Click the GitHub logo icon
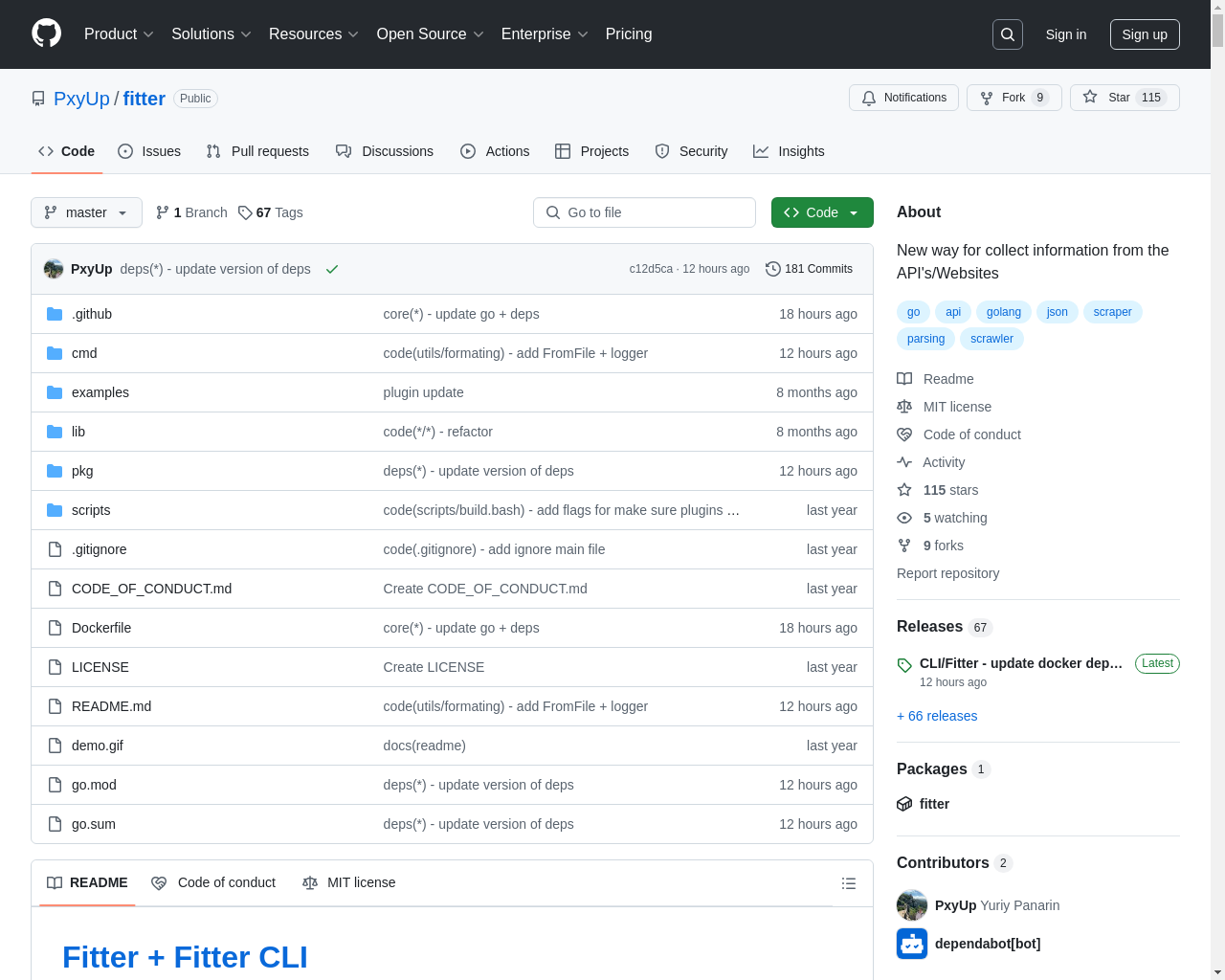 pos(46,33)
